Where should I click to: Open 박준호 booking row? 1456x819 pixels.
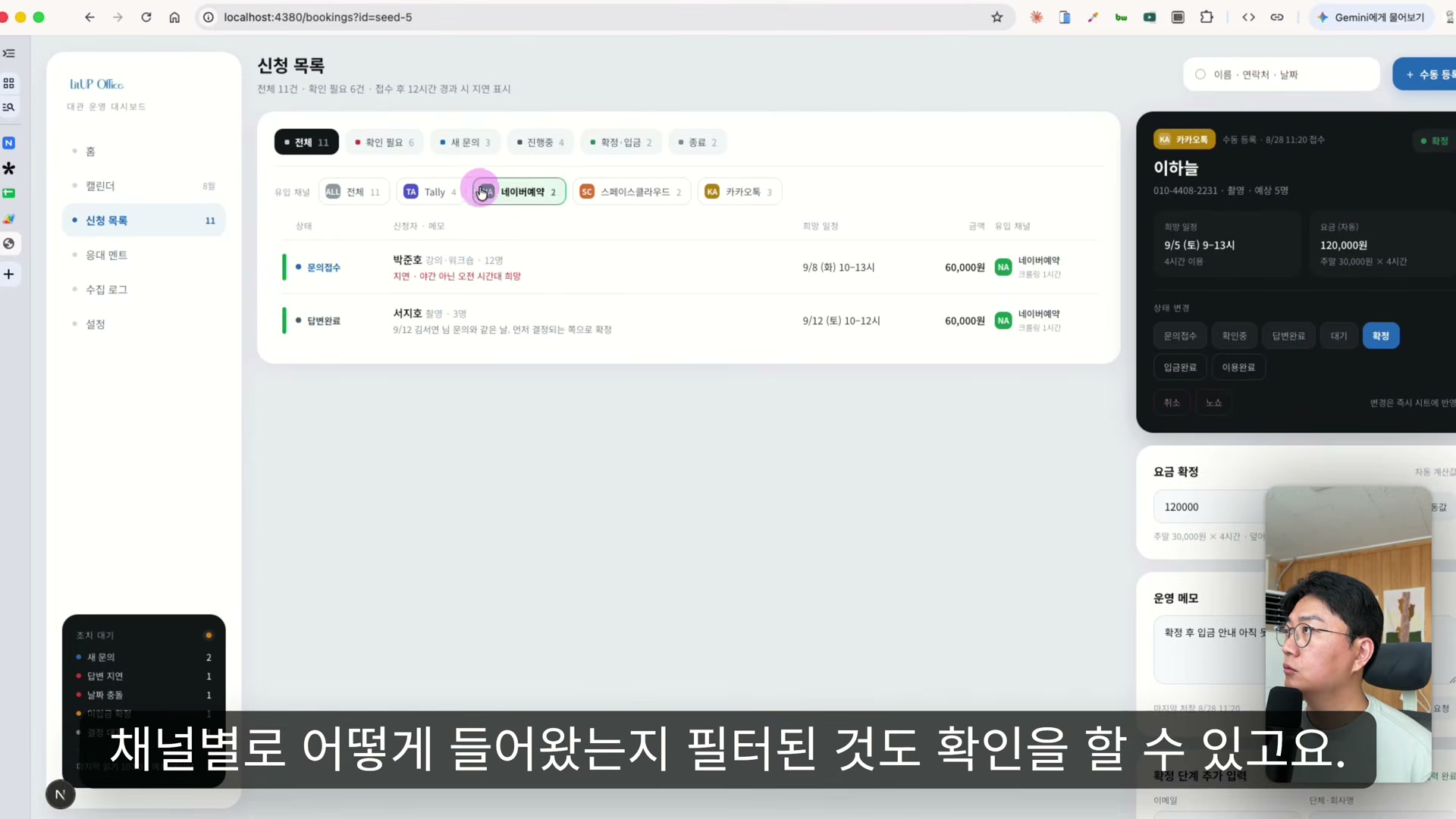pos(689,267)
